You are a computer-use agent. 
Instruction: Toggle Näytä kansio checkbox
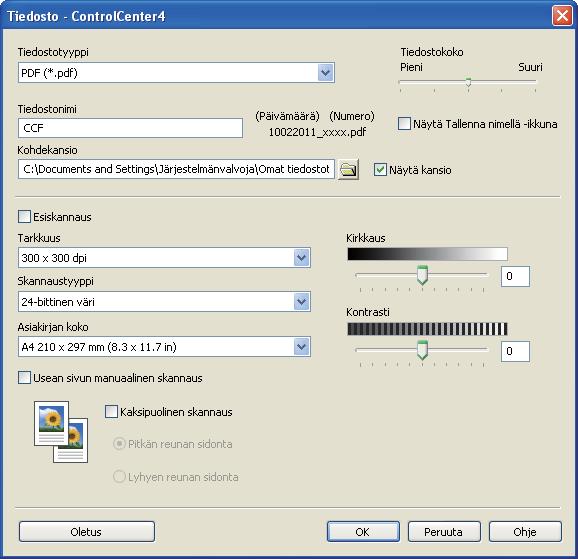click(380, 170)
